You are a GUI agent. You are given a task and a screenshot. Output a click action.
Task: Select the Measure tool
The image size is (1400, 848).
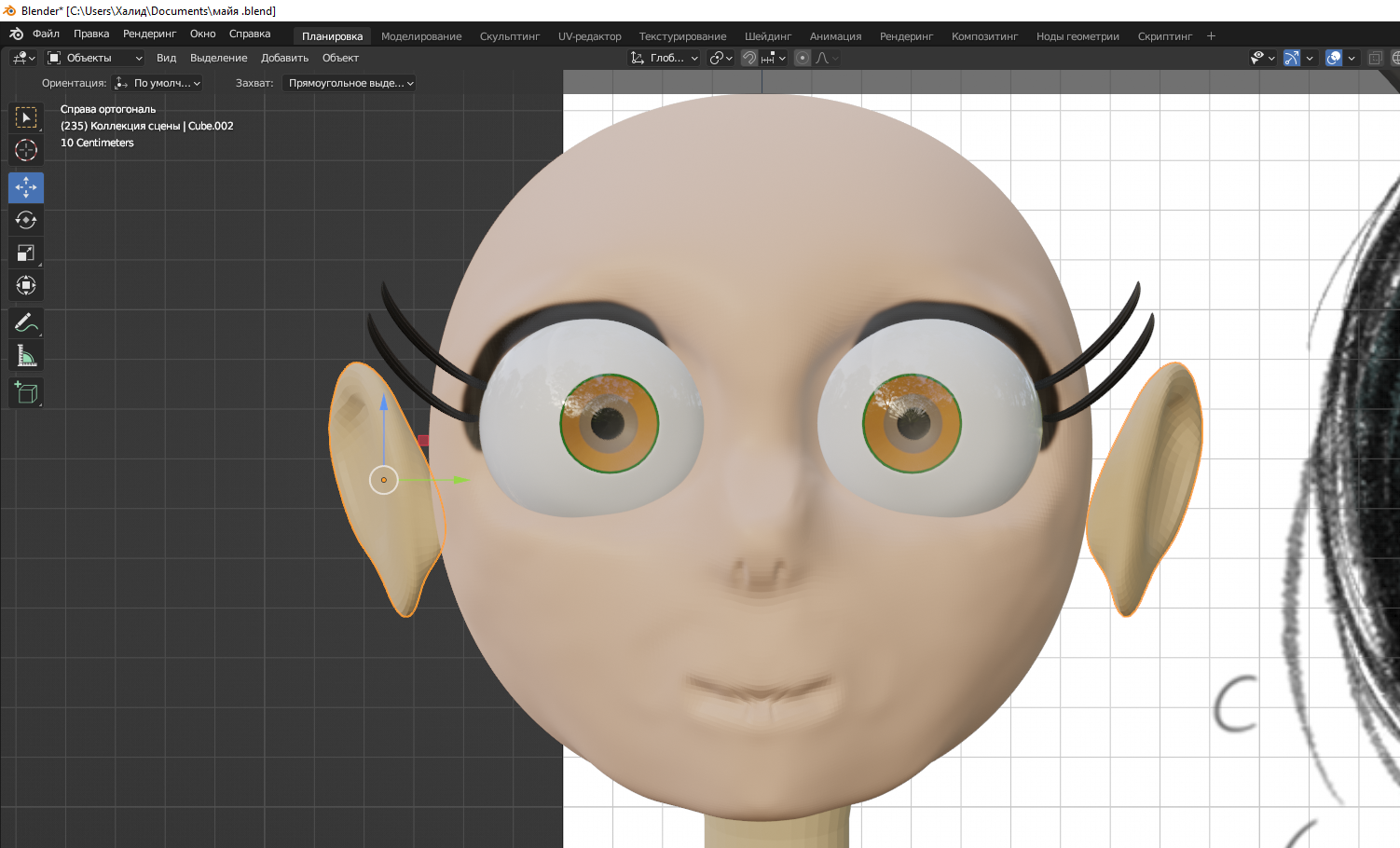[x=26, y=356]
